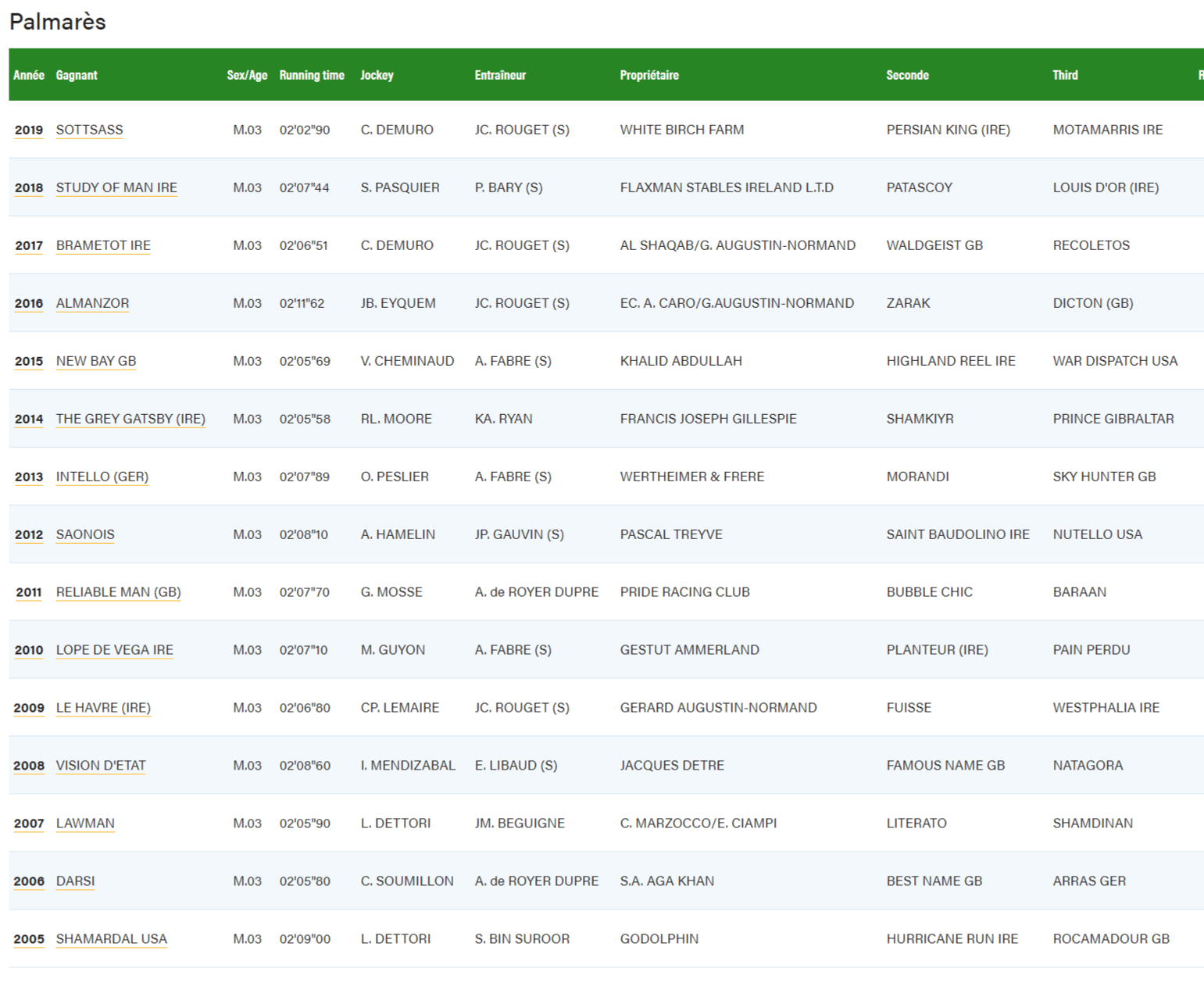1204x986 pixels.
Task: Open the LE HAVRE (IRE) link
Action: (x=103, y=708)
